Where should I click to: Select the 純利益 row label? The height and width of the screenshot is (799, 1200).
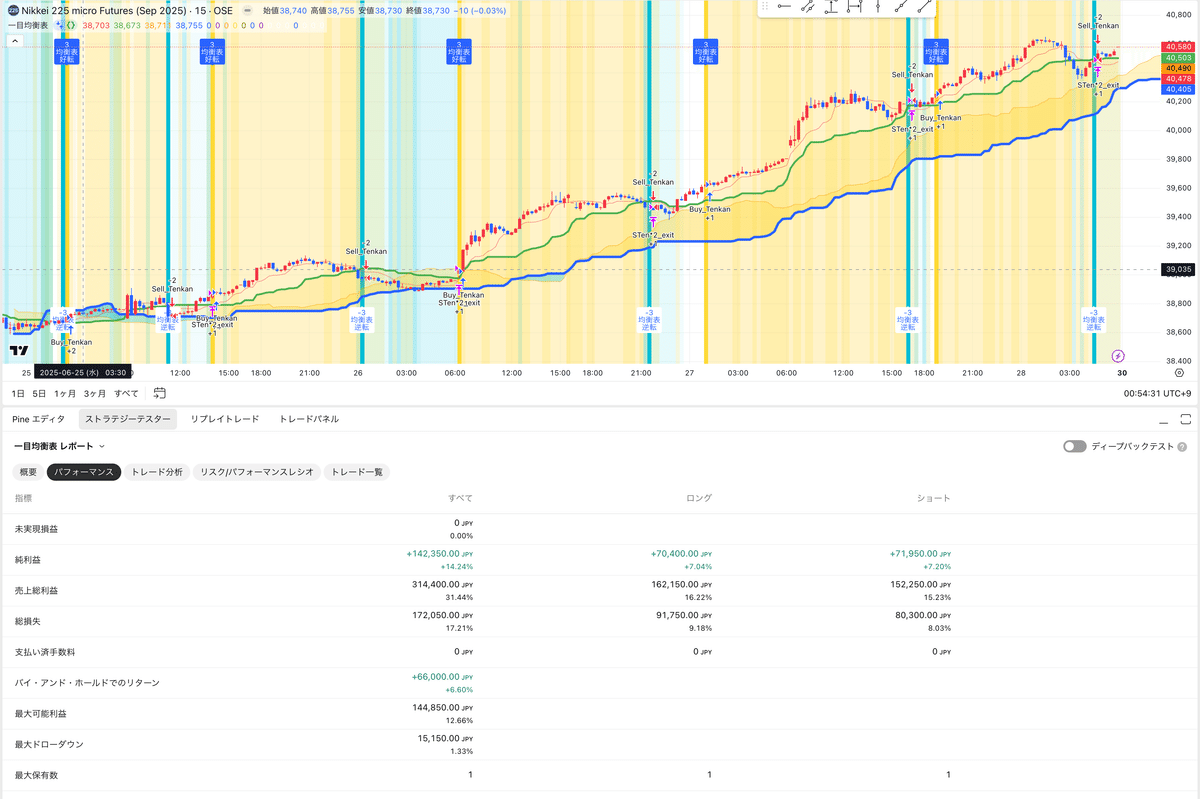point(28,560)
